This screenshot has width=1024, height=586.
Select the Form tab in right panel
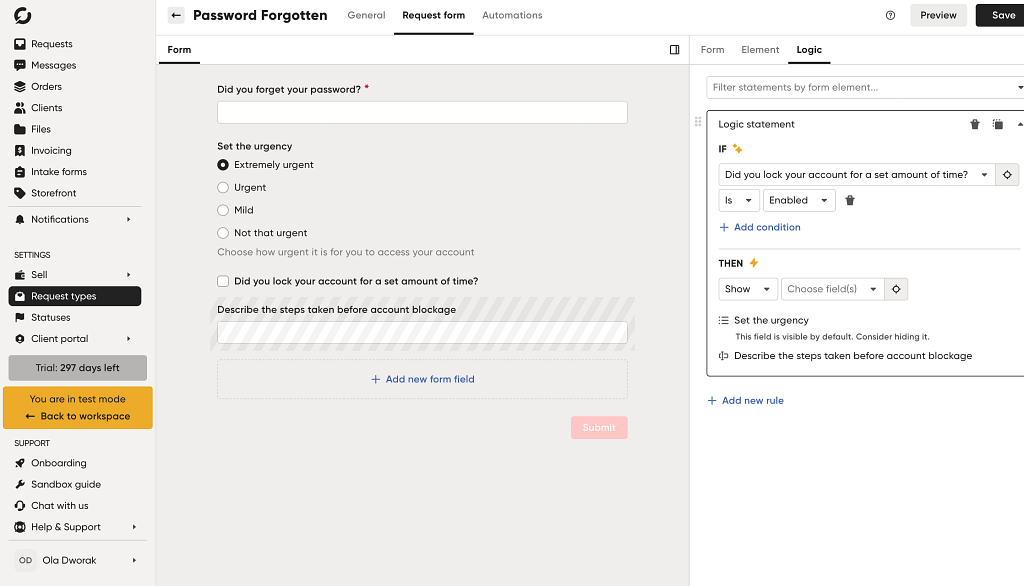click(712, 50)
